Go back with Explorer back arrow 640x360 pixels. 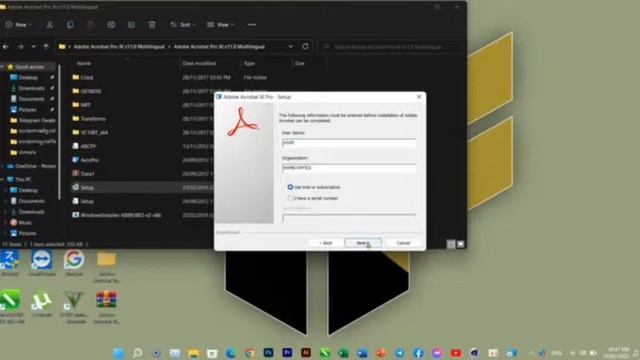pos(6,47)
